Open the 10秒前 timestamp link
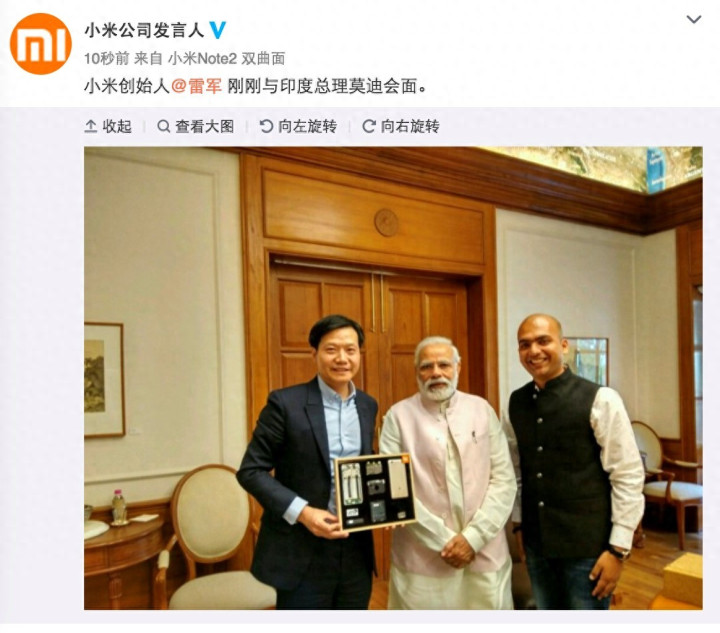This screenshot has height=633, width=720. (107, 58)
